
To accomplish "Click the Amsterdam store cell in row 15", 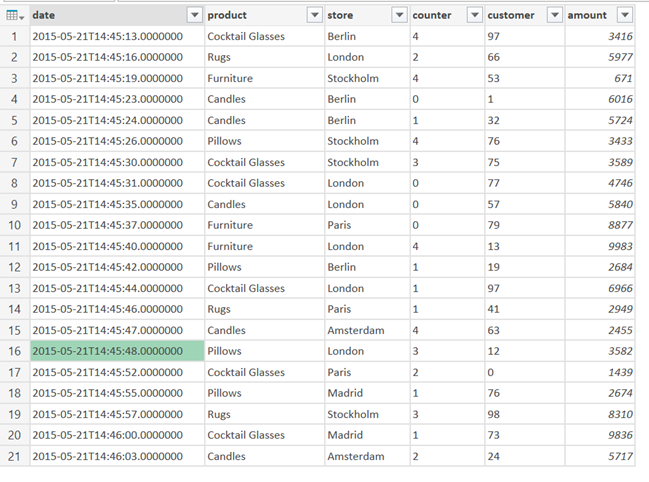I will (x=367, y=330).
